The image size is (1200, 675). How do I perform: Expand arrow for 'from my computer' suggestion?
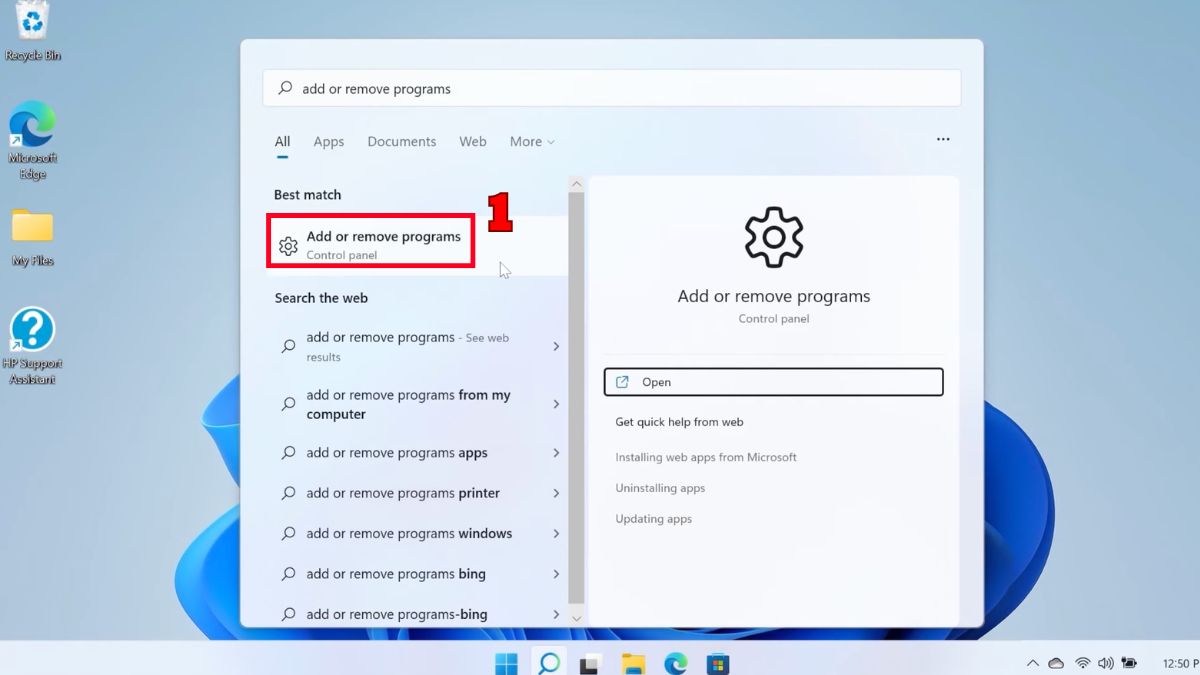pyautogui.click(x=556, y=405)
